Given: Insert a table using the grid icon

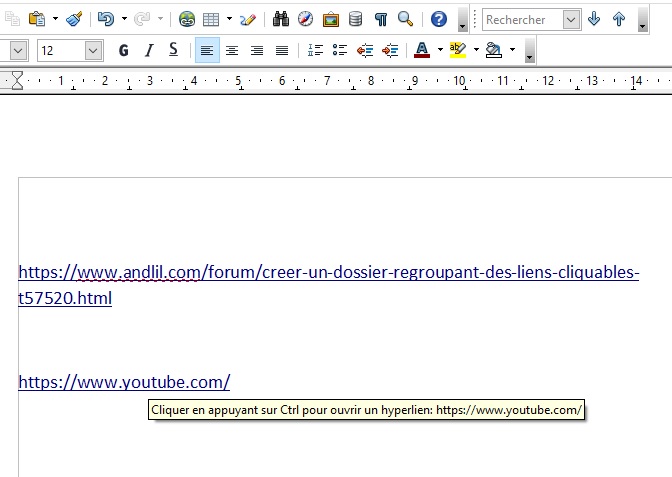Looking at the screenshot, I should click(x=211, y=19).
